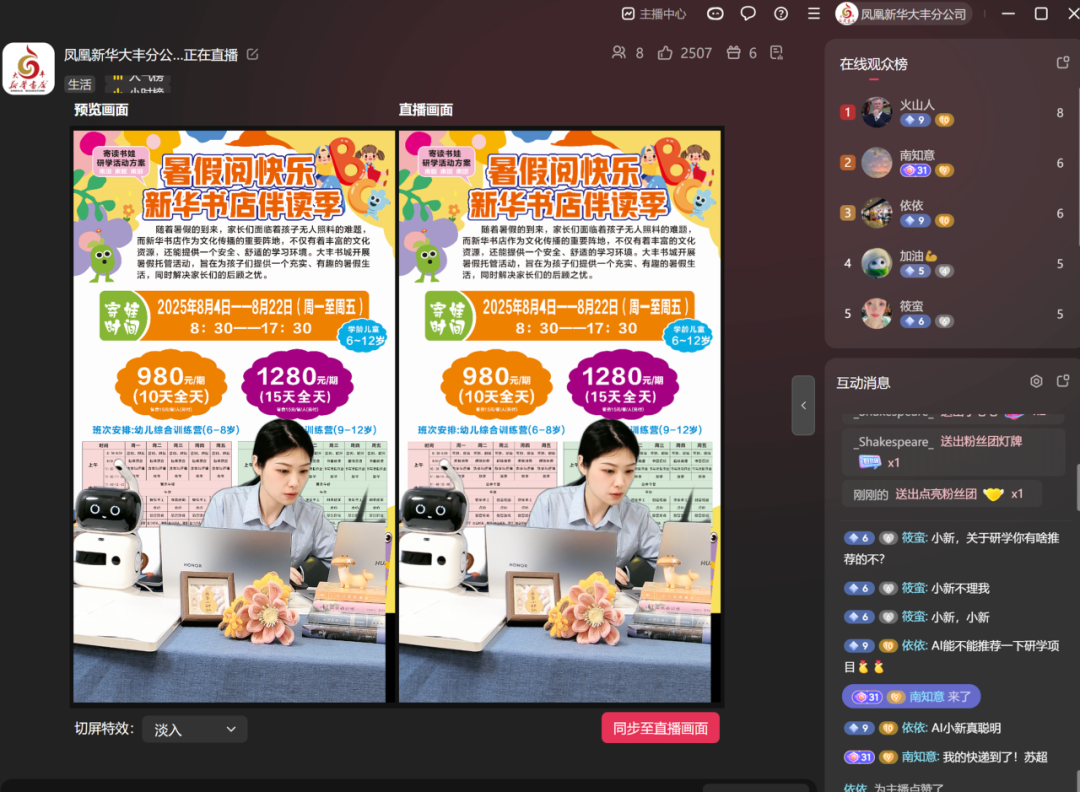The width and height of the screenshot is (1080, 792).
Task: Collapse the side panel using the chevron arrow
Action: [x=802, y=406]
